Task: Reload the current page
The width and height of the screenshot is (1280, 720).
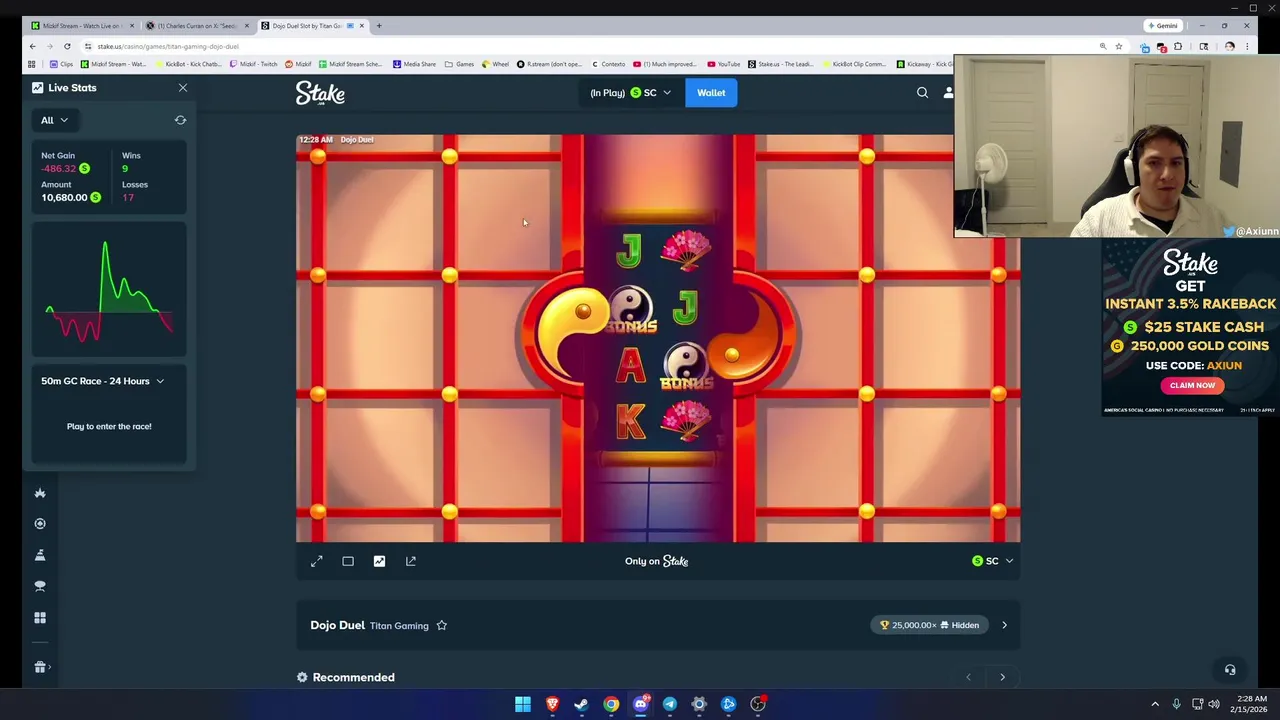Action: pyautogui.click(x=67, y=46)
